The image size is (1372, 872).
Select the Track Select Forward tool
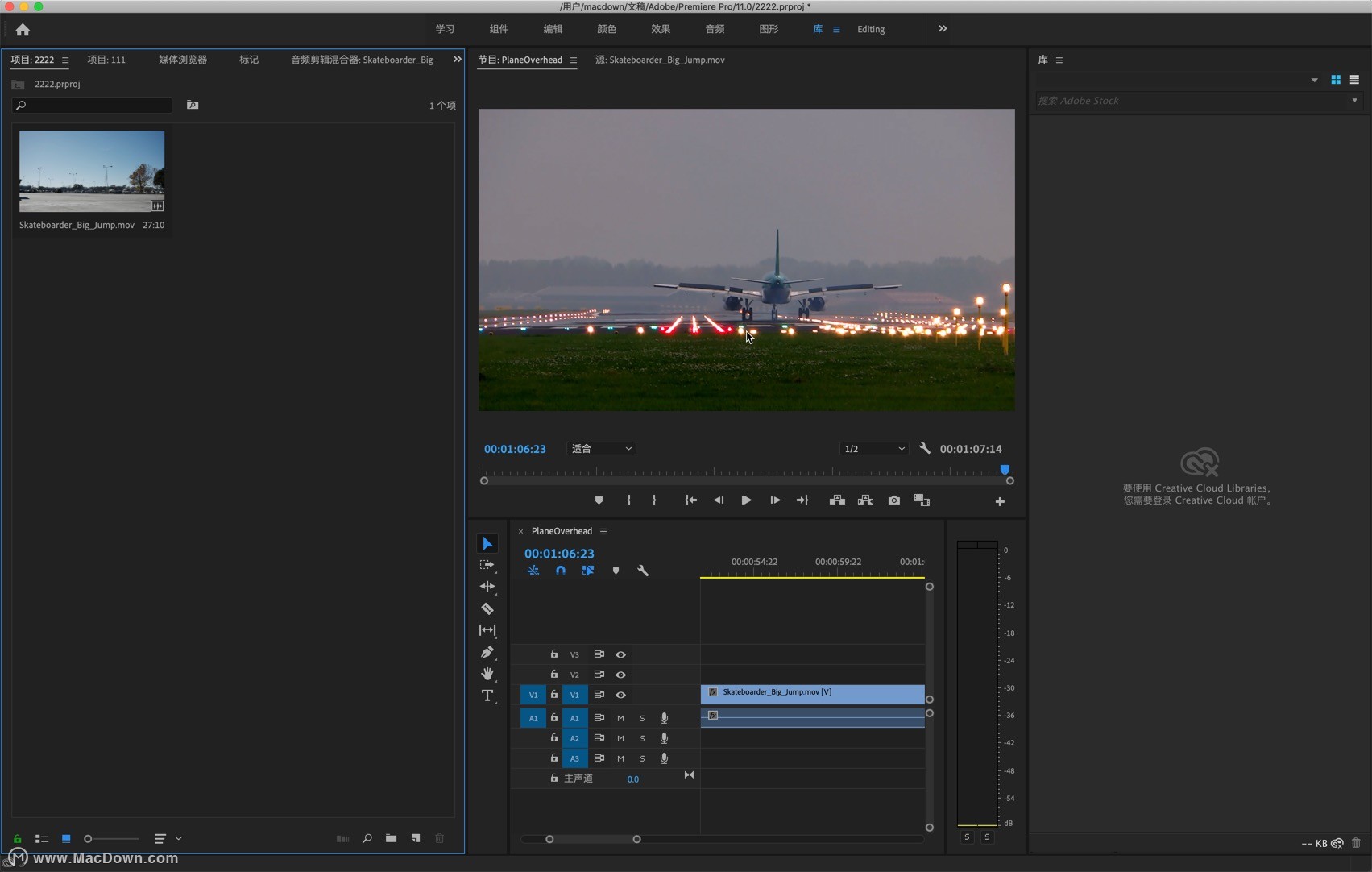pos(487,565)
